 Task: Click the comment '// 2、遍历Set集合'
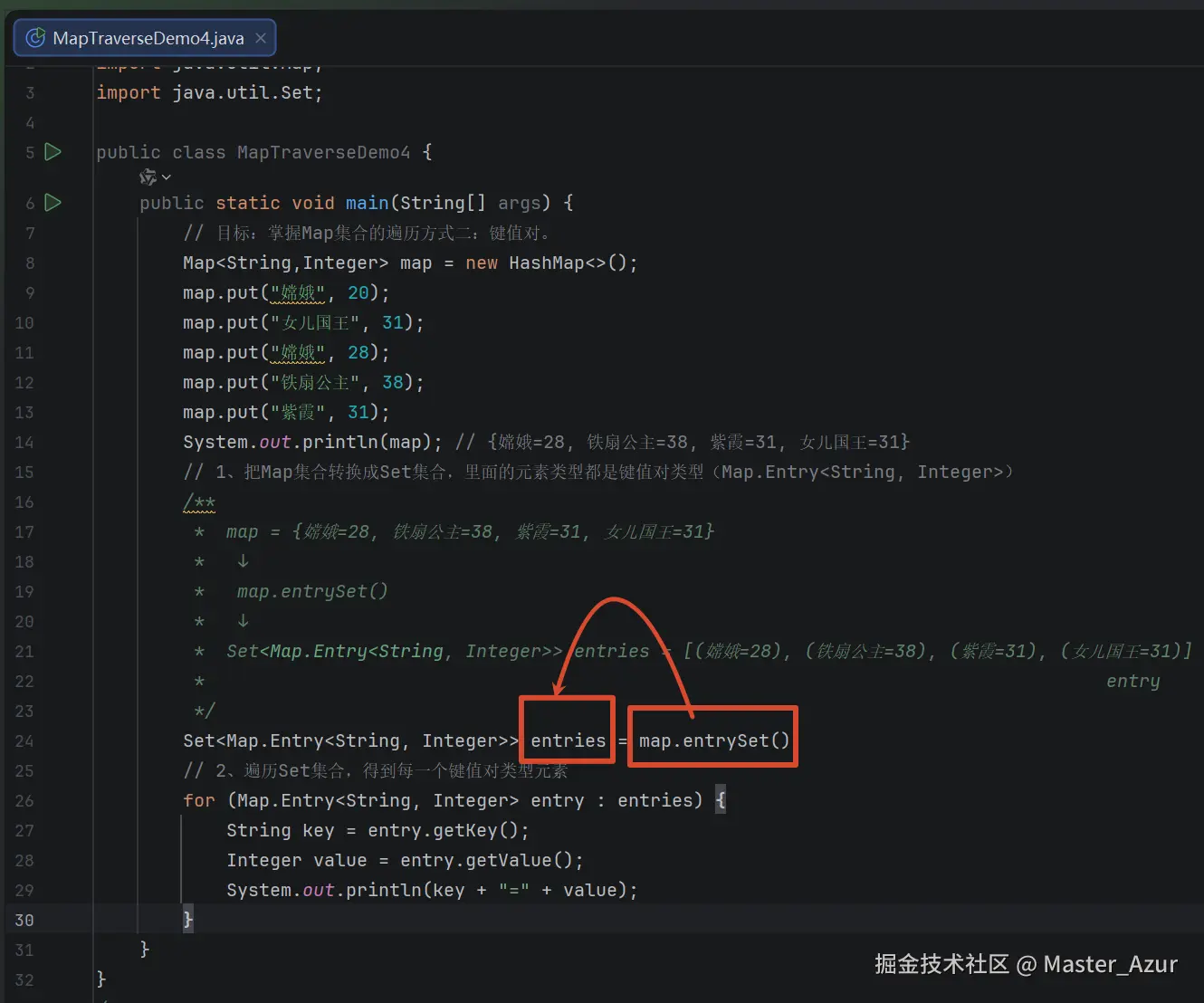click(x=375, y=770)
